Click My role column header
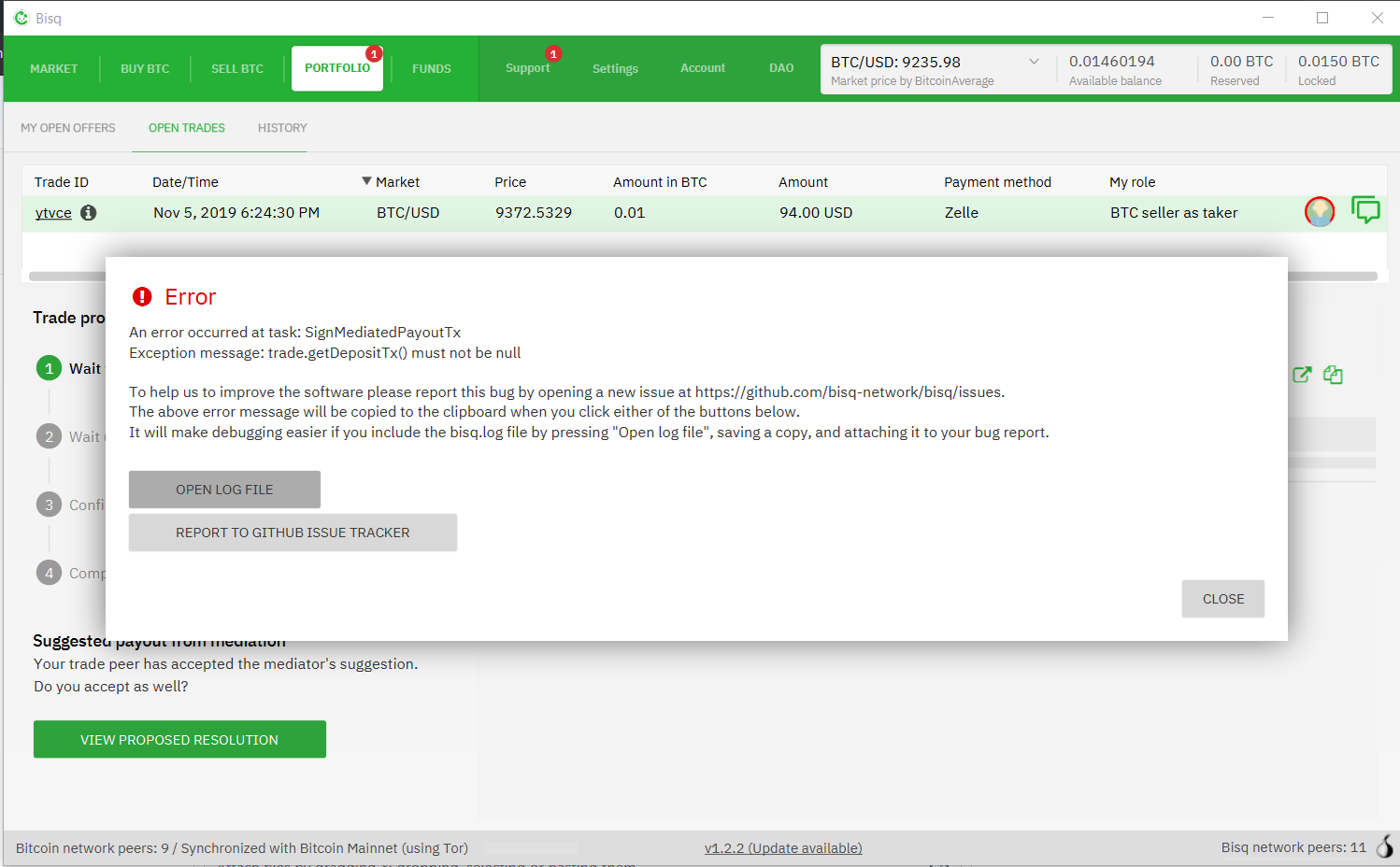The width and height of the screenshot is (1400, 867). coord(1133,182)
